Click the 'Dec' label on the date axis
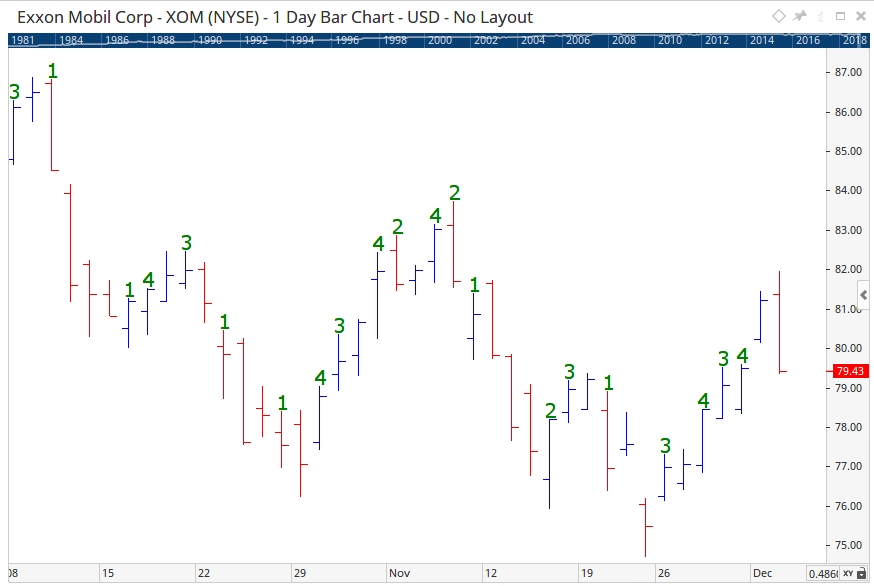 click(763, 573)
